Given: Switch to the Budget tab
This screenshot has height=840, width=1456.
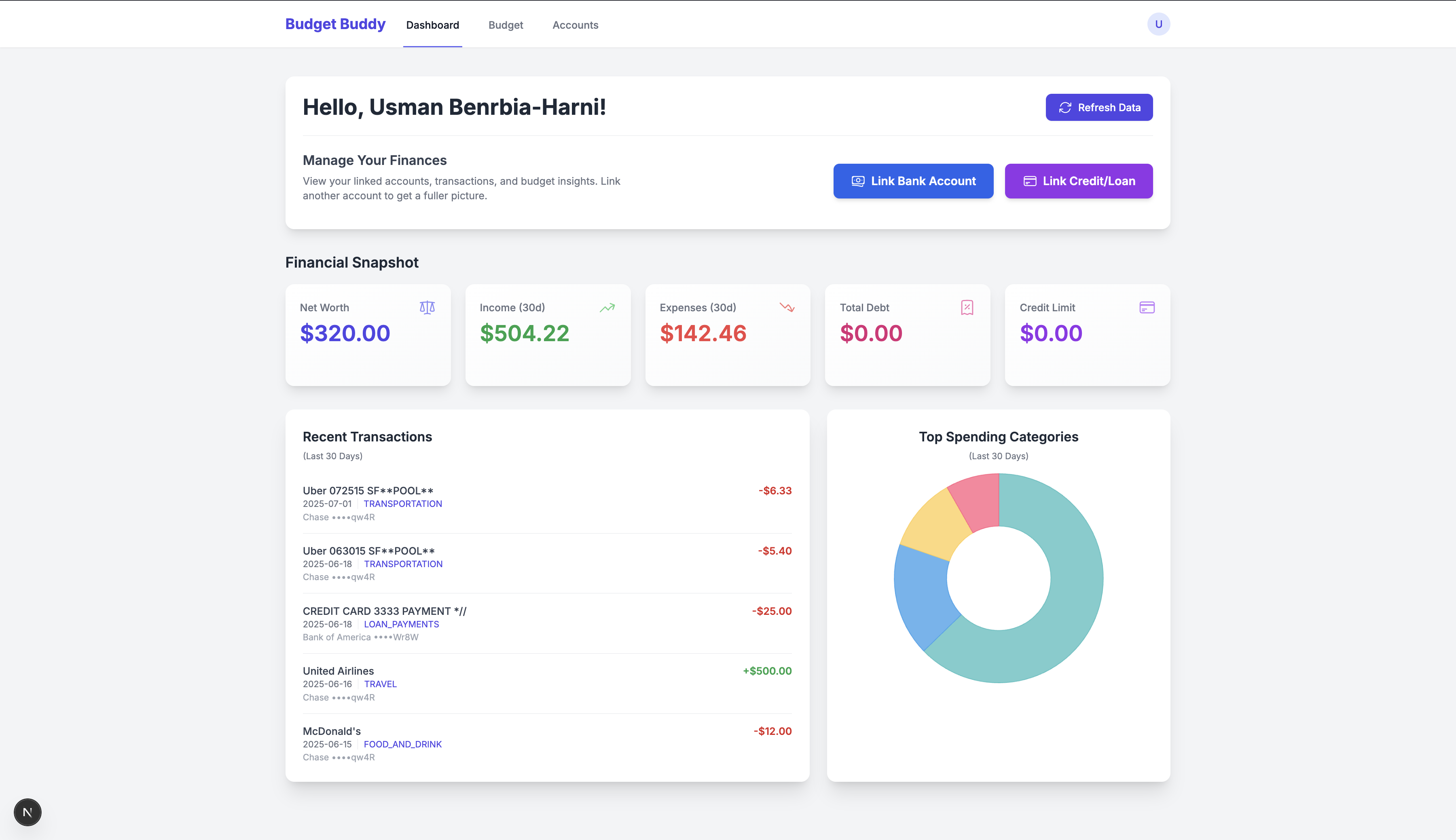Looking at the screenshot, I should (506, 25).
